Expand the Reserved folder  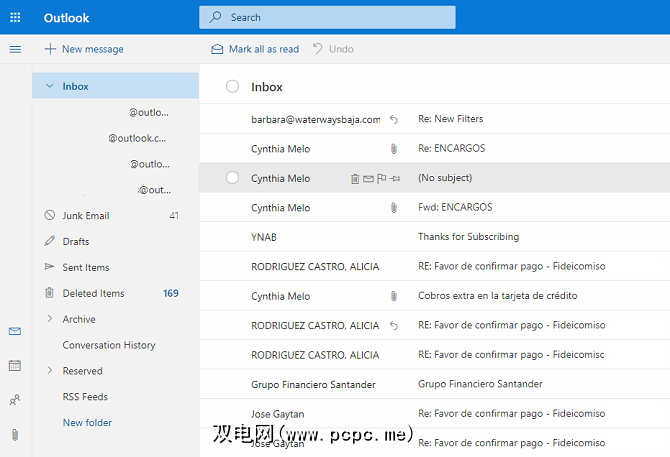pos(50,371)
